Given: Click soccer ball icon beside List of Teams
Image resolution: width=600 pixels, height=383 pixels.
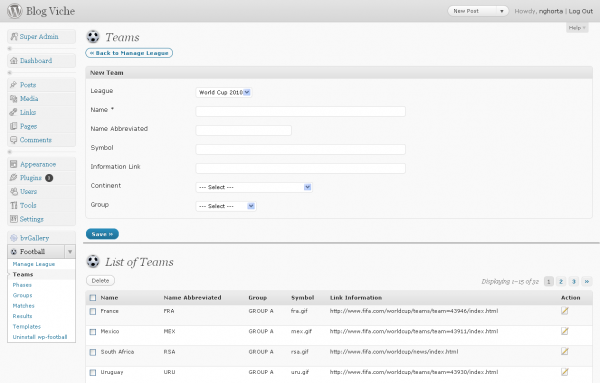Looking at the screenshot, I should [x=93, y=262].
